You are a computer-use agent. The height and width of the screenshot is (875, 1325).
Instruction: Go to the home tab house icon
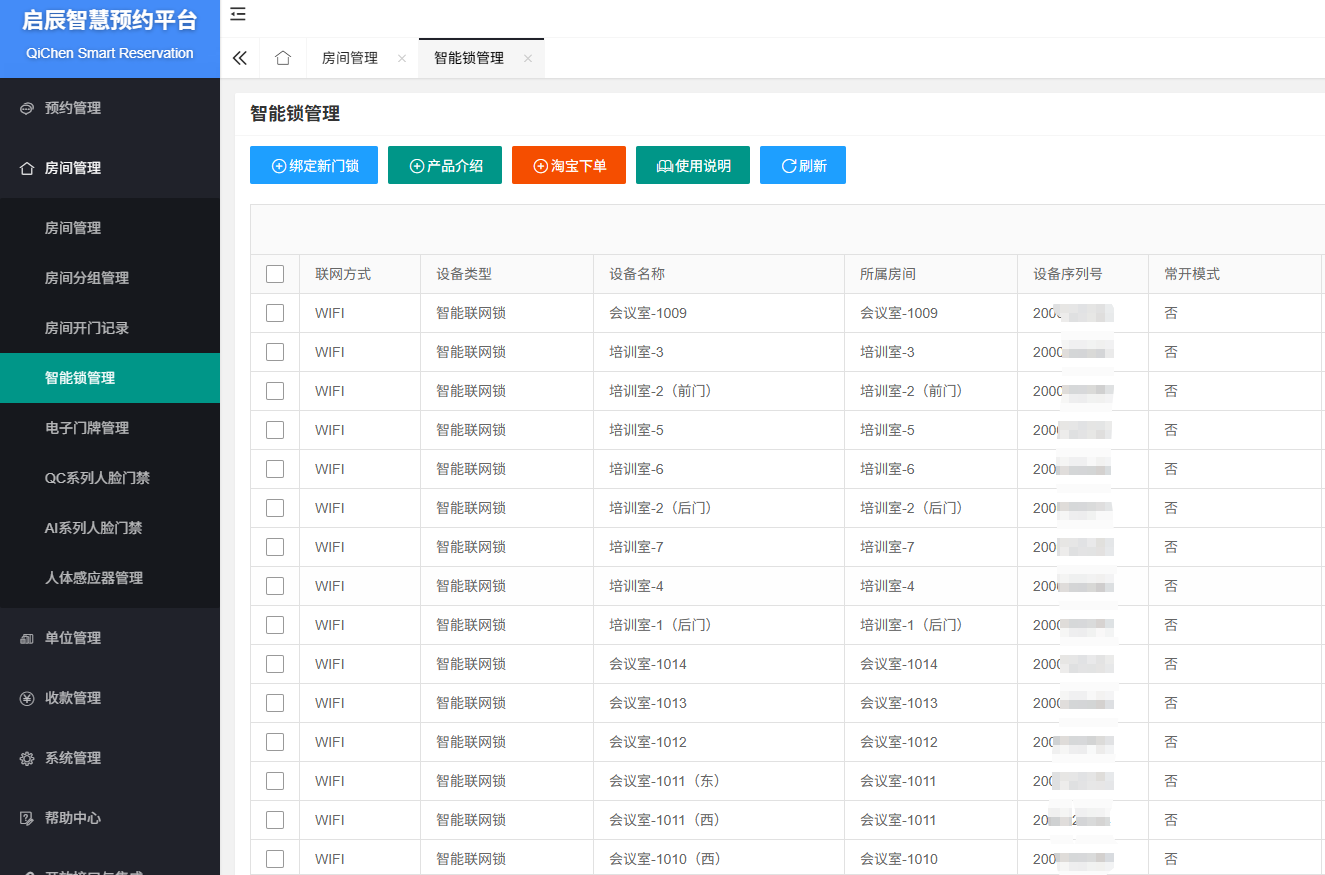(x=283, y=58)
